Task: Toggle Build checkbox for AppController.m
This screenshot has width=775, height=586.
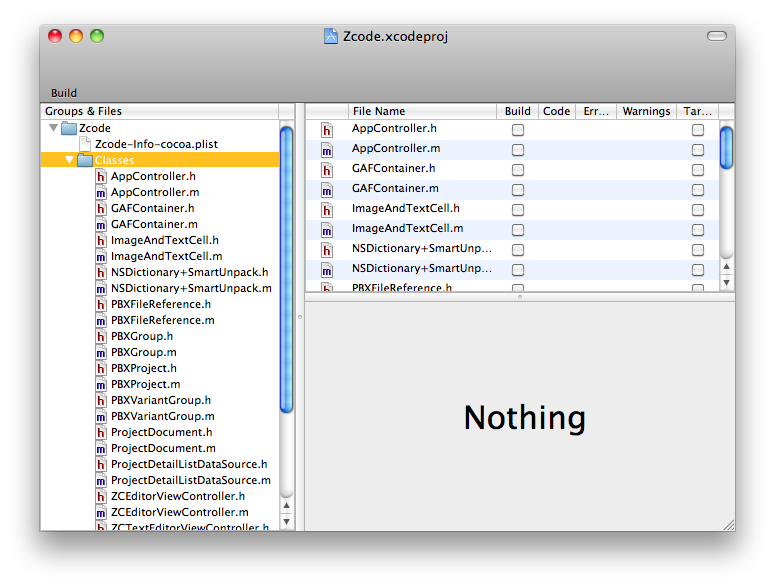Action: (x=517, y=150)
